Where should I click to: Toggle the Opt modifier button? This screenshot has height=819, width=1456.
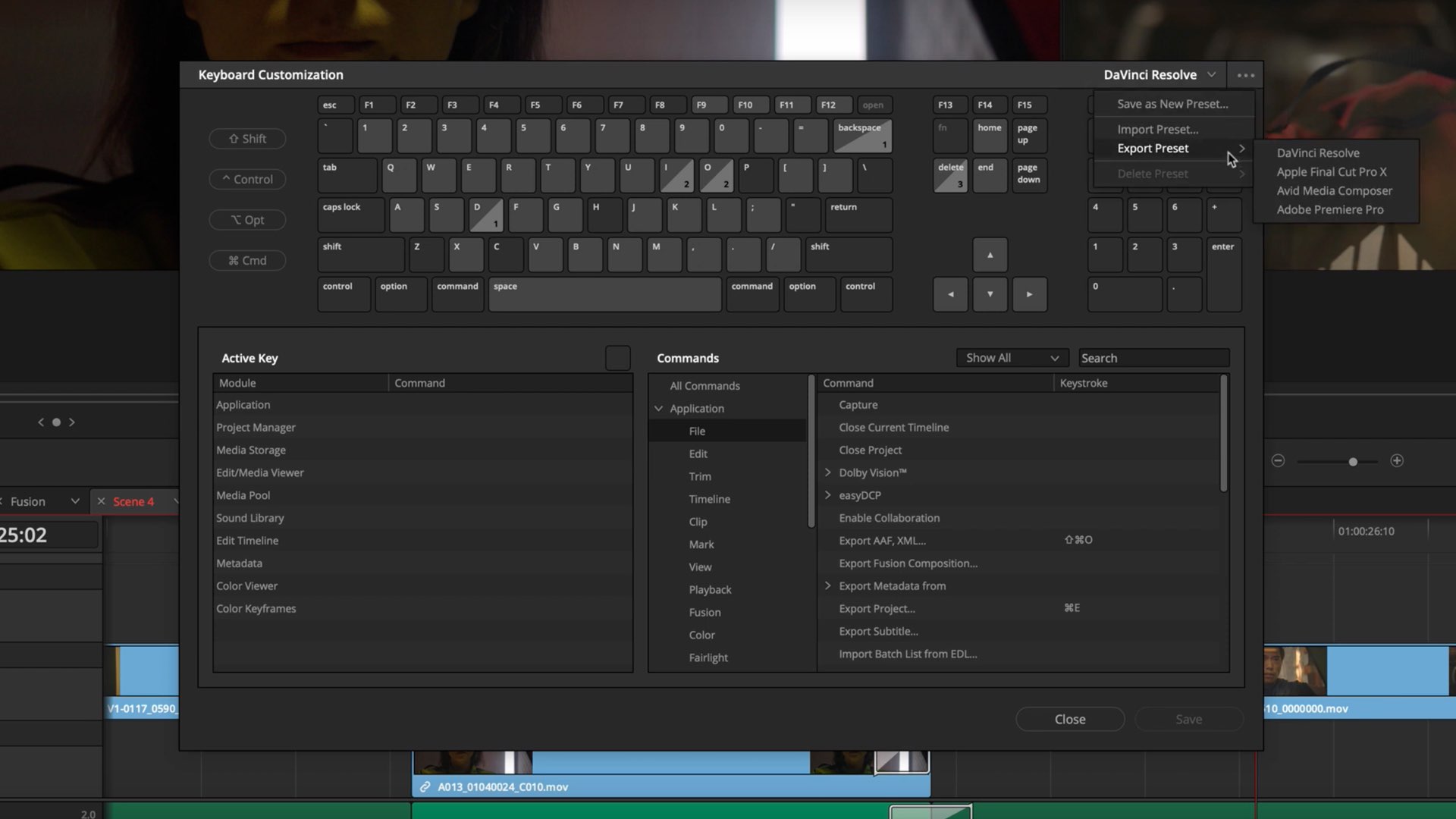[x=247, y=220]
